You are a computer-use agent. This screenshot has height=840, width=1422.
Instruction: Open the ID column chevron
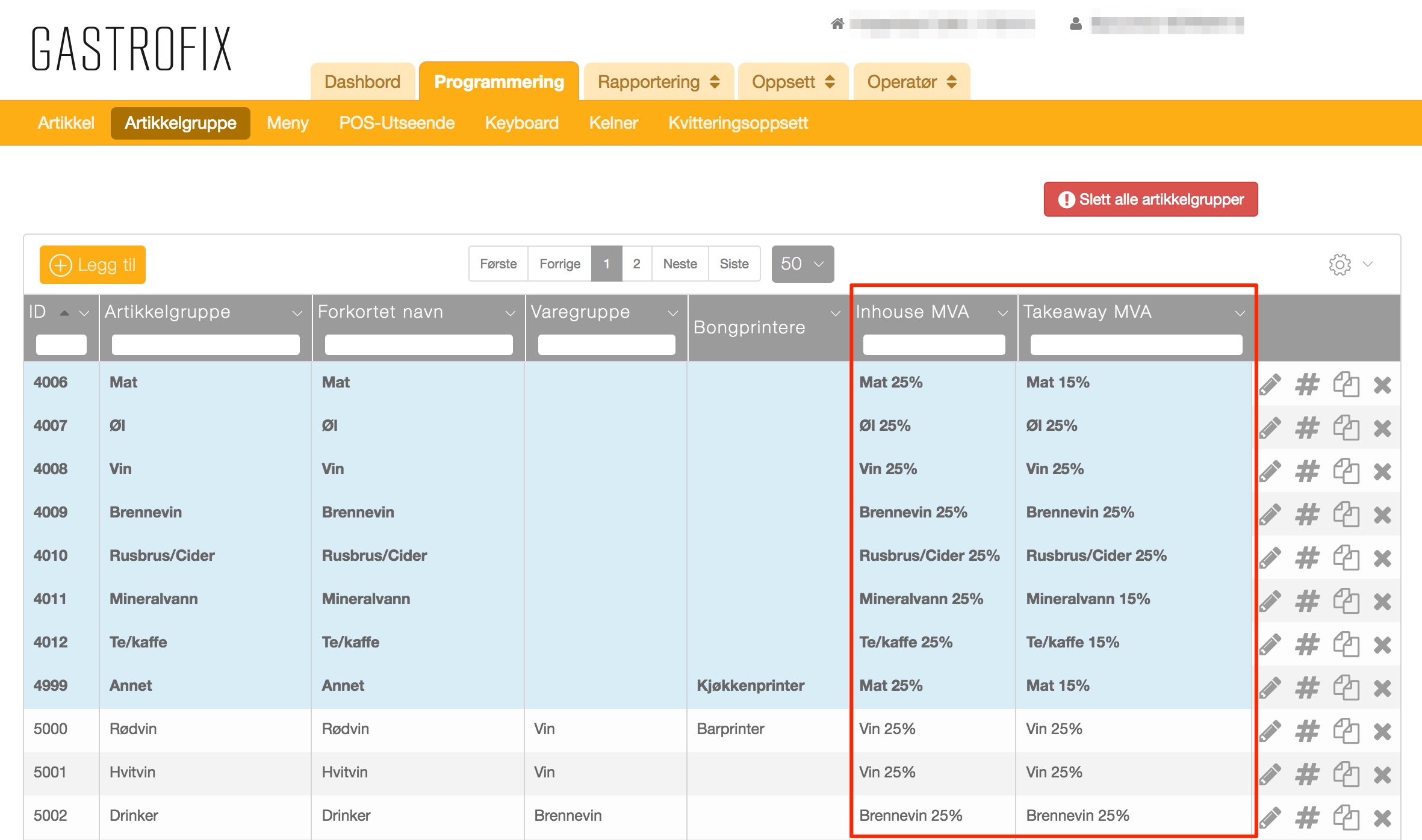click(84, 313)
